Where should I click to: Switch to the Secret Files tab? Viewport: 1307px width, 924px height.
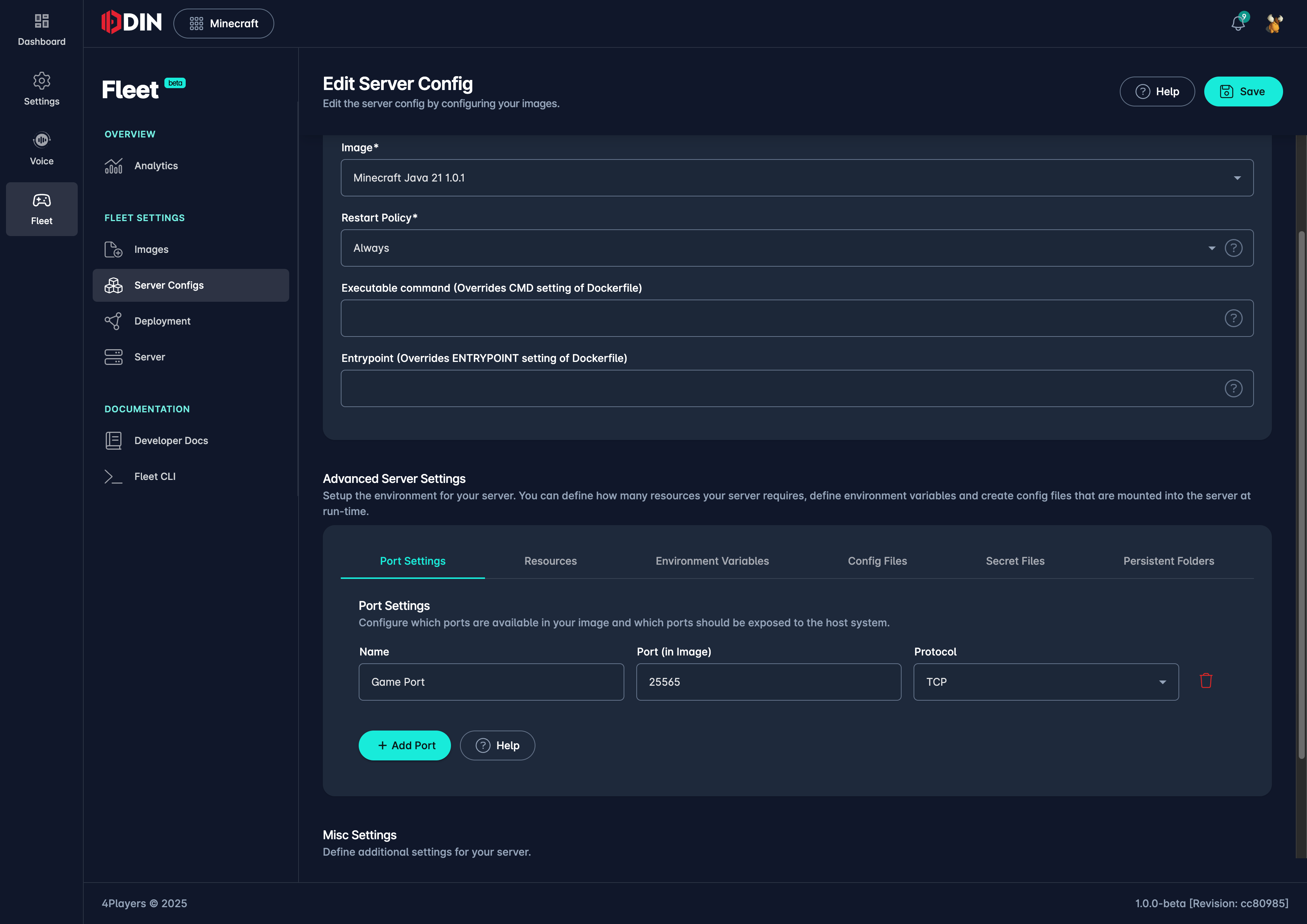1015,561
